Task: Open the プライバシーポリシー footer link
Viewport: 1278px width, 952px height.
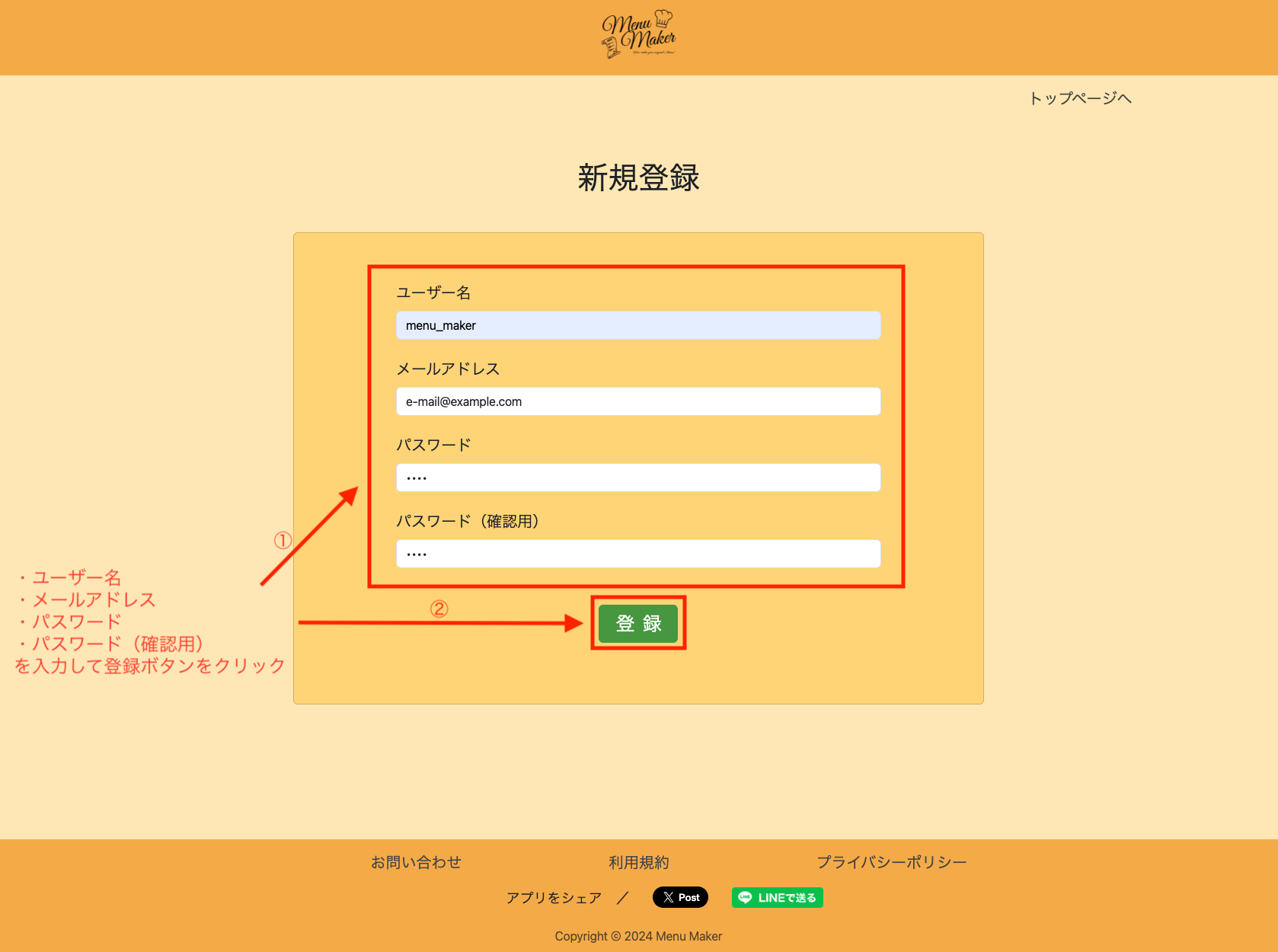Action: pos(891,862)
